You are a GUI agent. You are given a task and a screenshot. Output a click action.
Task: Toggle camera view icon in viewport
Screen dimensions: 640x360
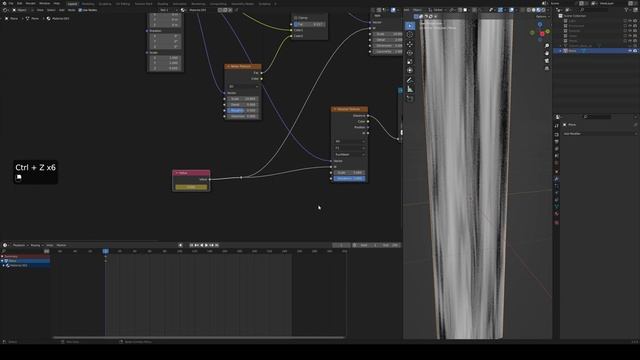(547, 61)
